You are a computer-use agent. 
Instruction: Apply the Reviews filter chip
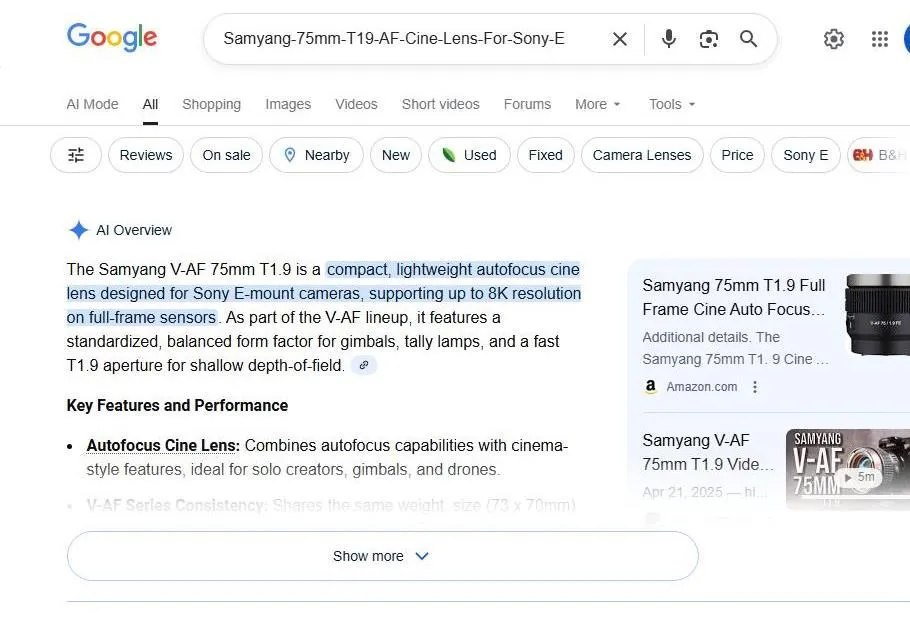click(146, 155)
